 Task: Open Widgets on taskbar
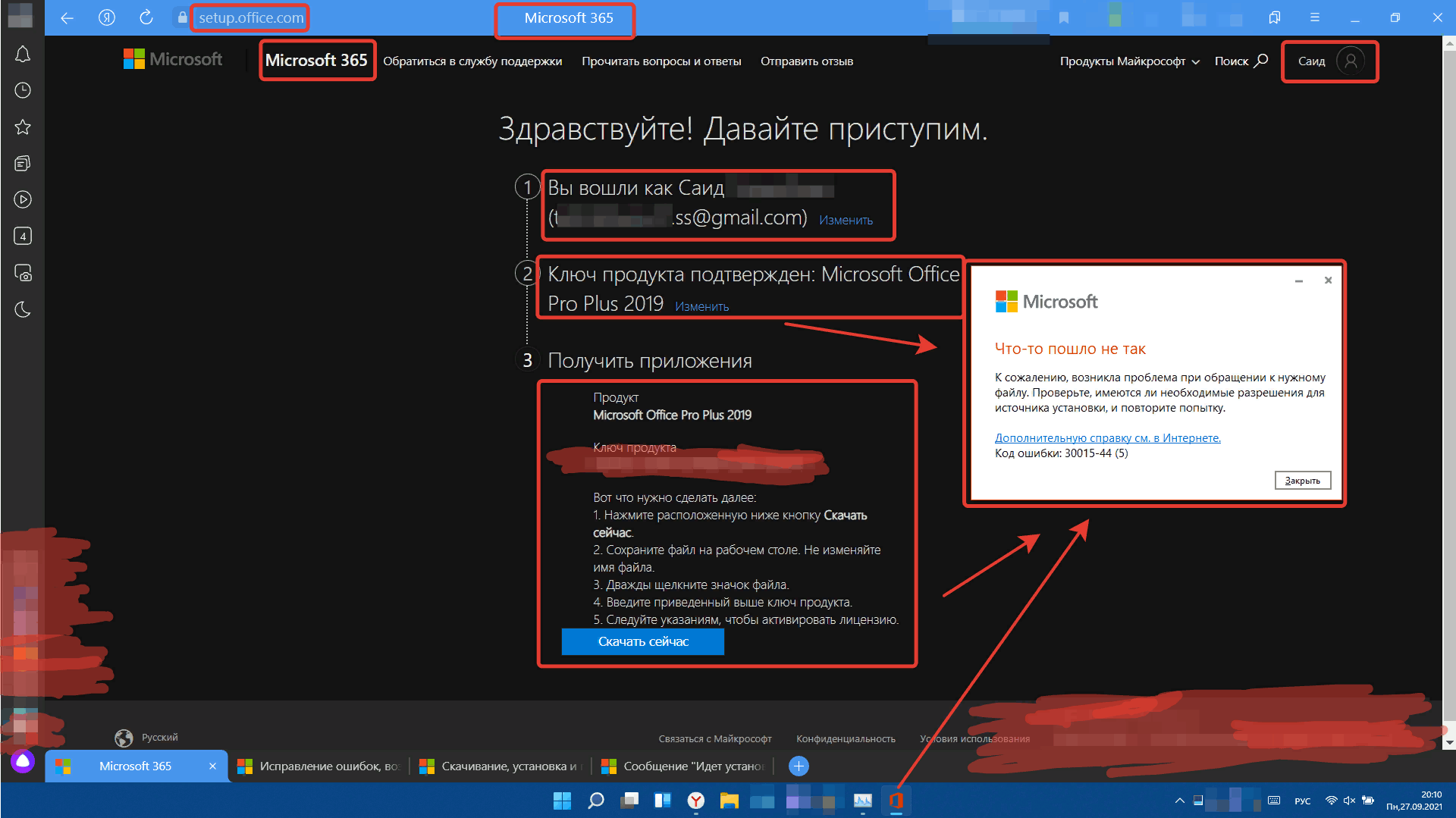tap(663, 801)
